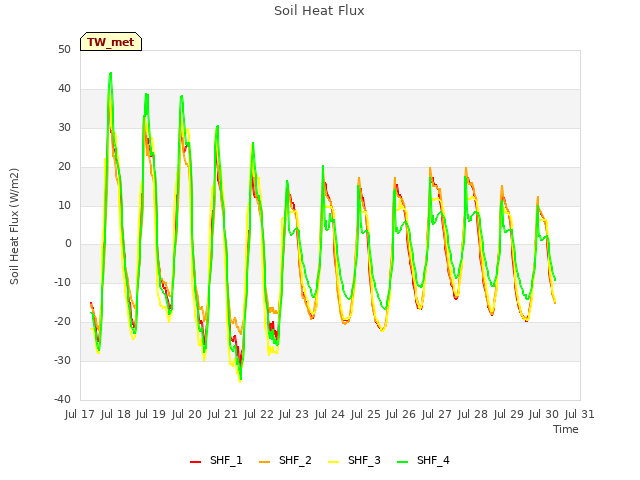Click the red SHF_1 legend swatch
Viewport: 640px width, 480px height.
point(196,462)
